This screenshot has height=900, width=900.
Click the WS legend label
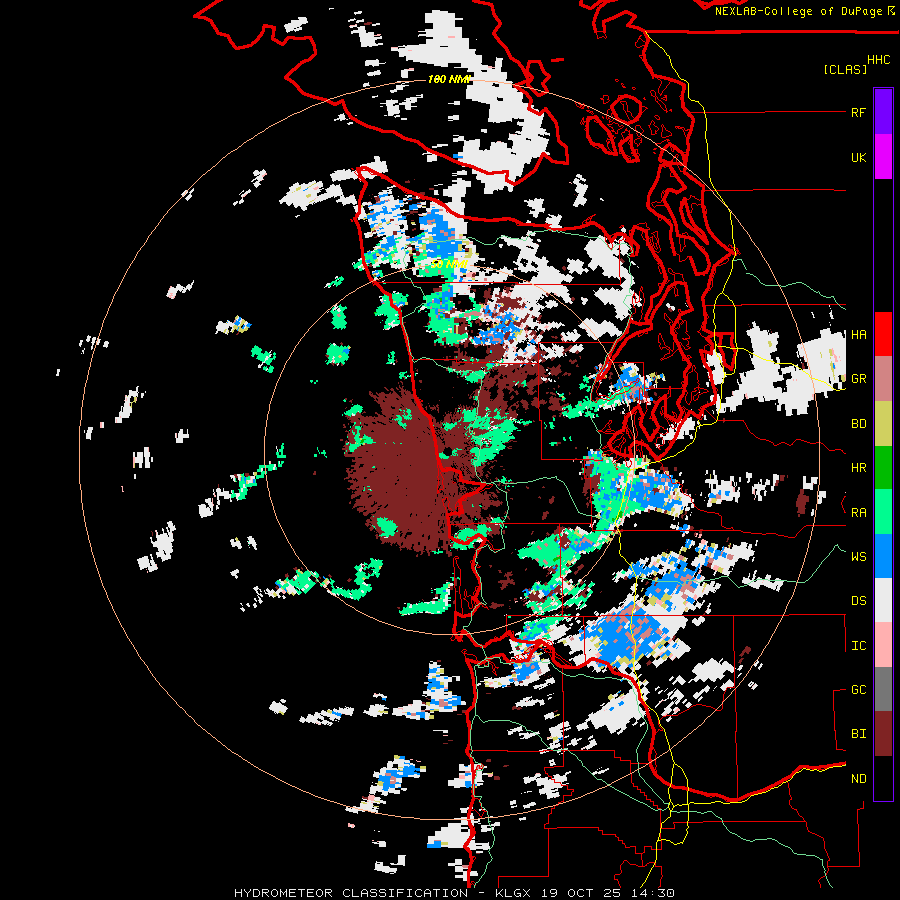(x=858, y=557)
